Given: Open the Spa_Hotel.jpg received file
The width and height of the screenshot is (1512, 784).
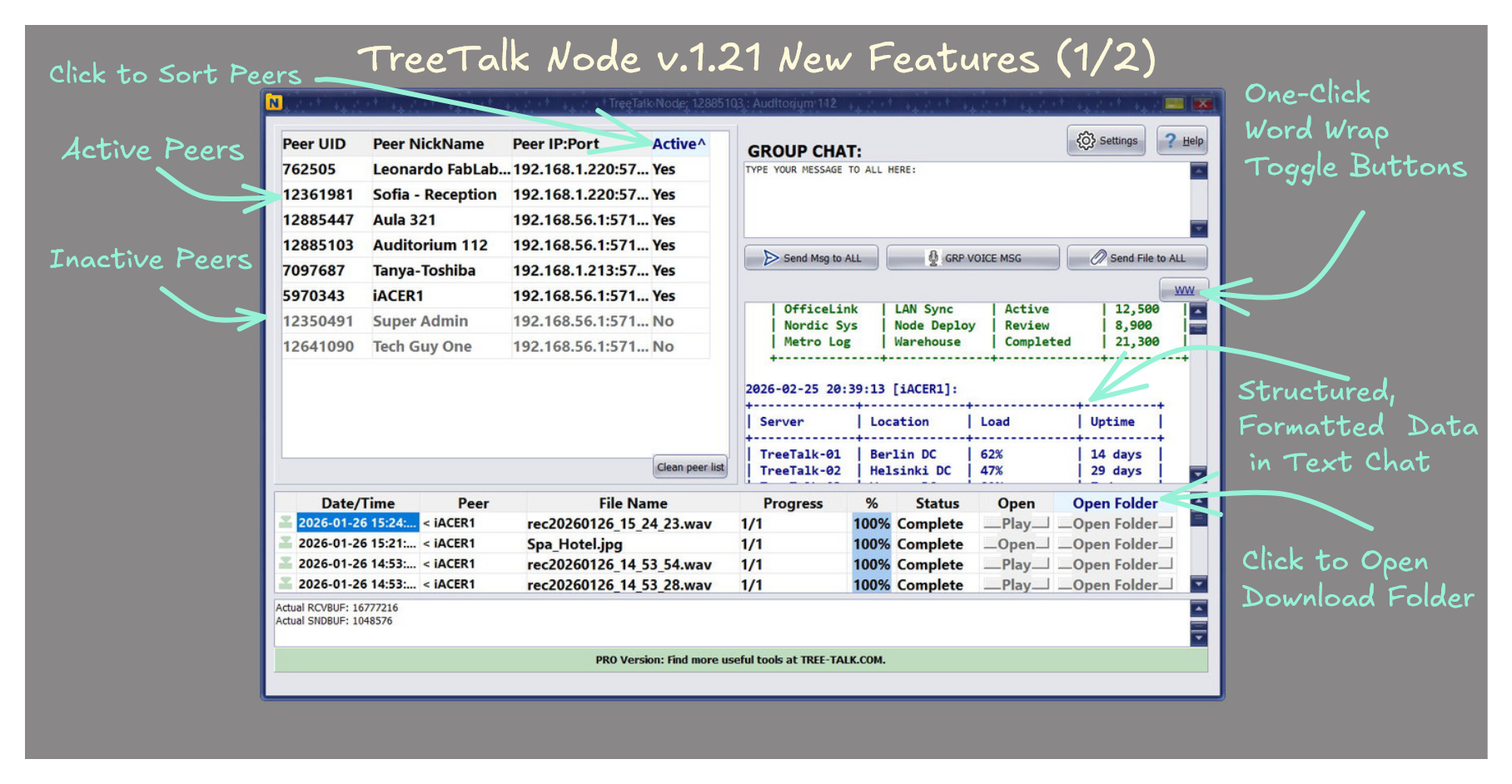Looking at the screenshot, I should (1016, 544).
